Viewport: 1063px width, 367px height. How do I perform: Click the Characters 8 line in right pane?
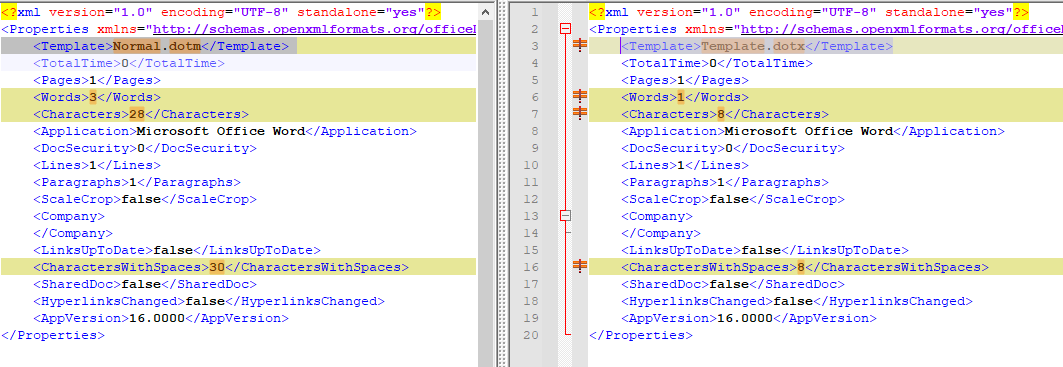[x=725, y=114]
